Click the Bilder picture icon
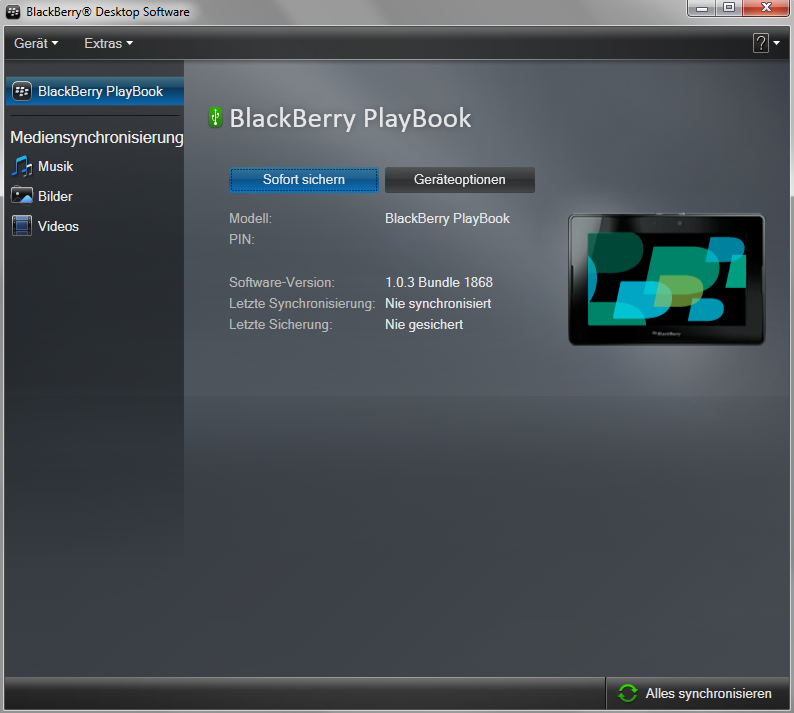794x713 pixels. [x=22, y=196]
